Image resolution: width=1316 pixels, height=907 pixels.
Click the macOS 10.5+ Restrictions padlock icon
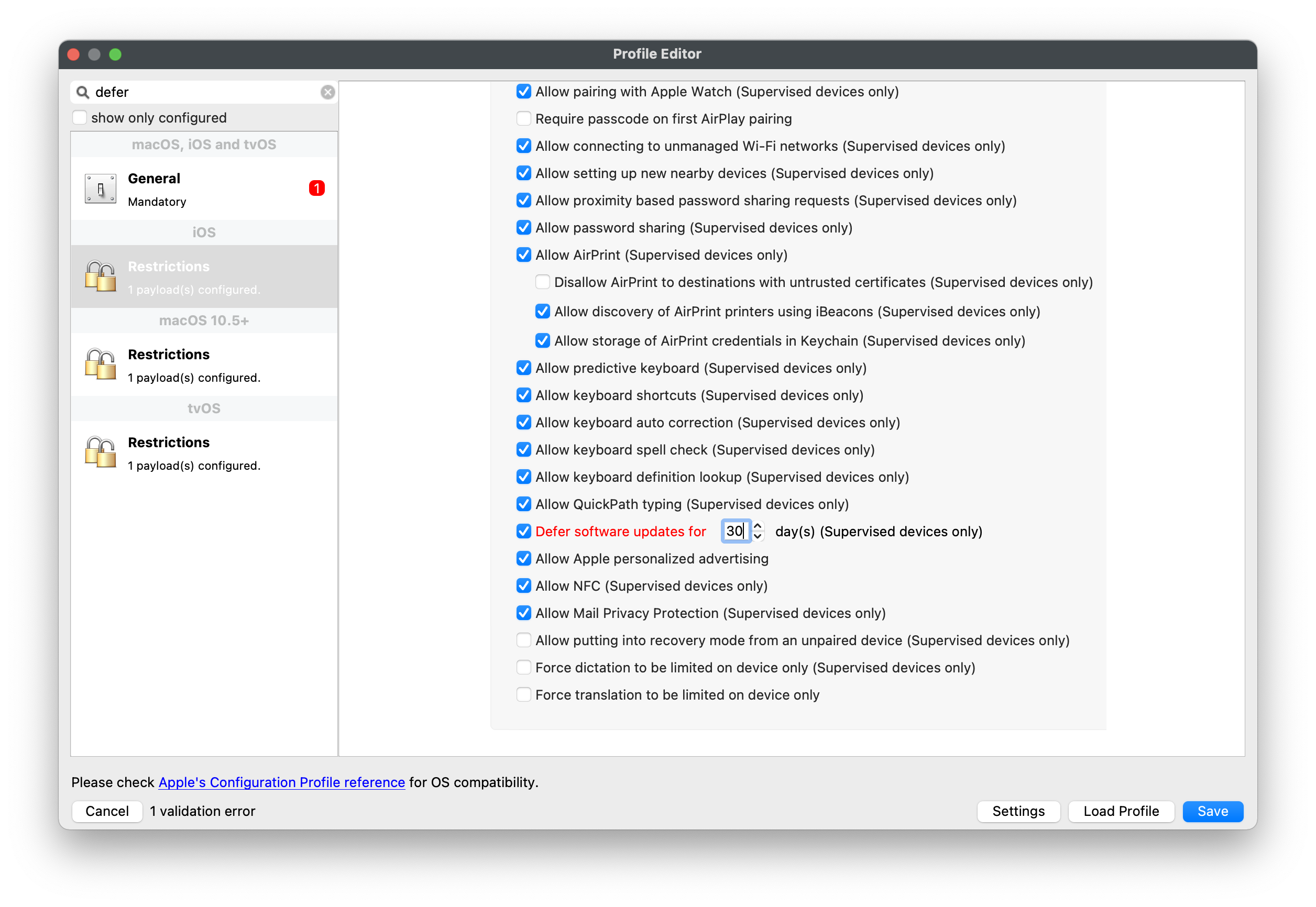[100, 364]
